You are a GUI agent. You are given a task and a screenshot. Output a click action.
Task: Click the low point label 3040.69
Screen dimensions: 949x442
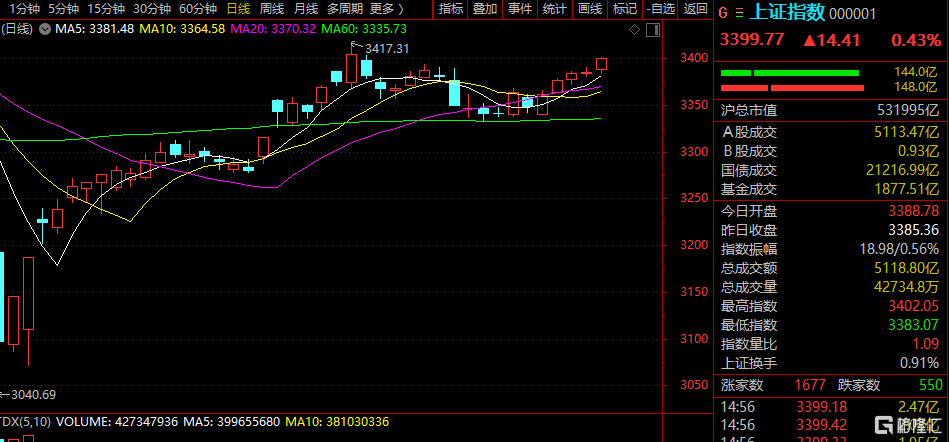click(31, 395)
